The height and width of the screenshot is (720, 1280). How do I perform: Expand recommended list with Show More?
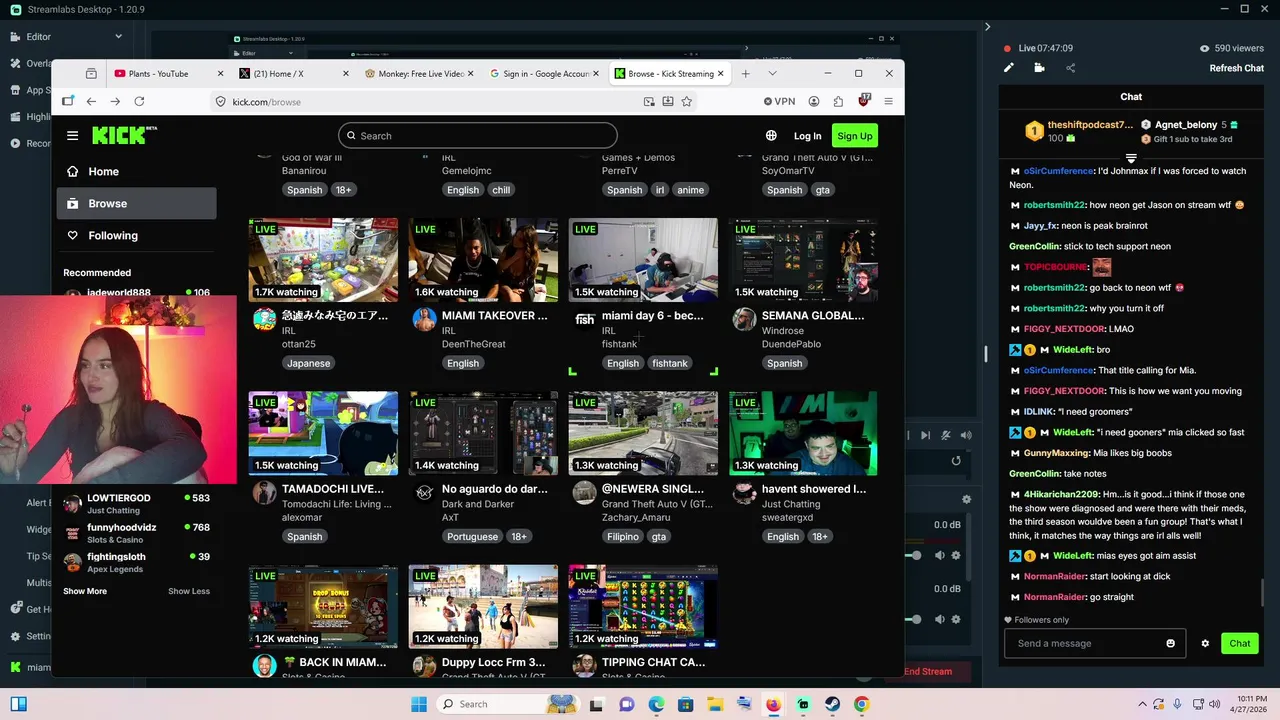(85, 591)
